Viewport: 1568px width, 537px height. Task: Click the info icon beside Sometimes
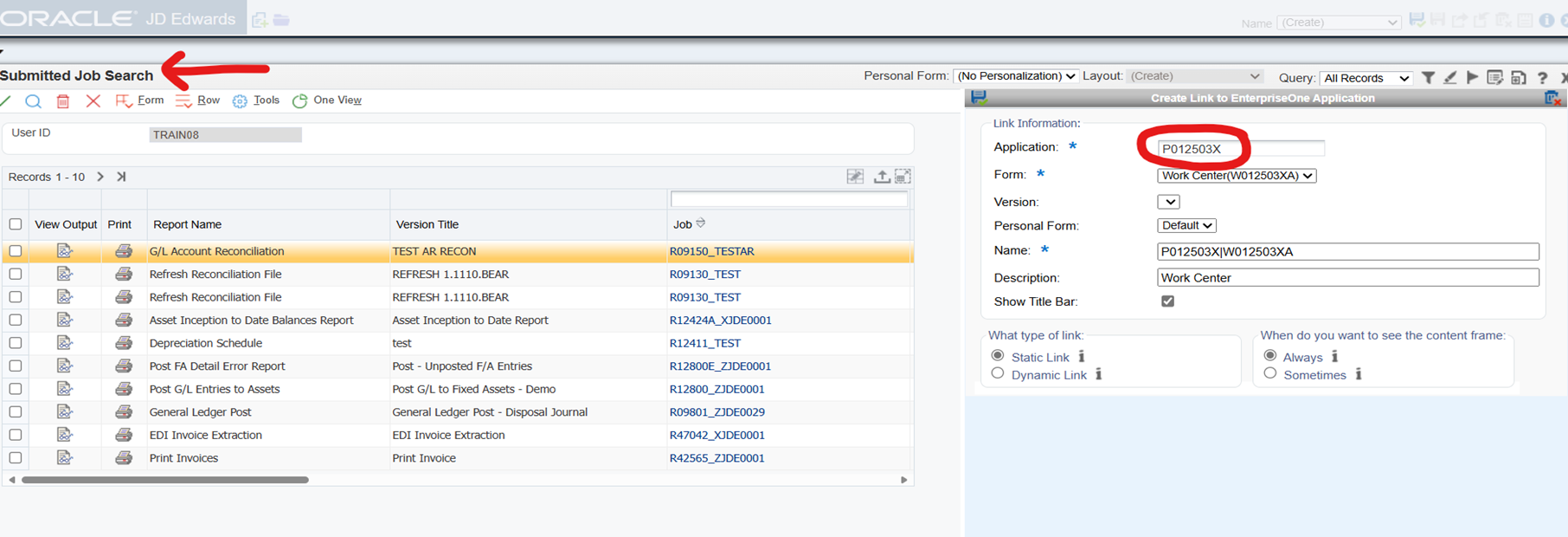point(1359,375)
